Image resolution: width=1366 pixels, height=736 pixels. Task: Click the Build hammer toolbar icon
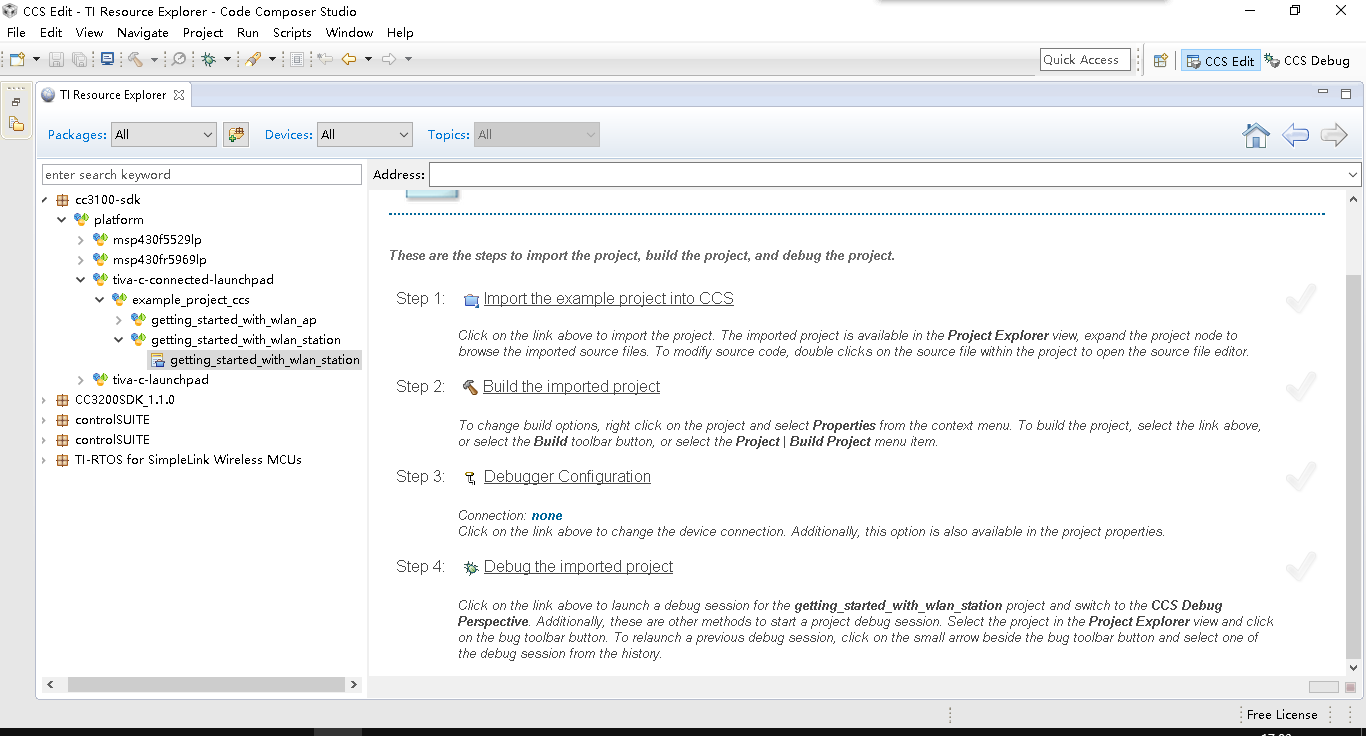(136, 60)
